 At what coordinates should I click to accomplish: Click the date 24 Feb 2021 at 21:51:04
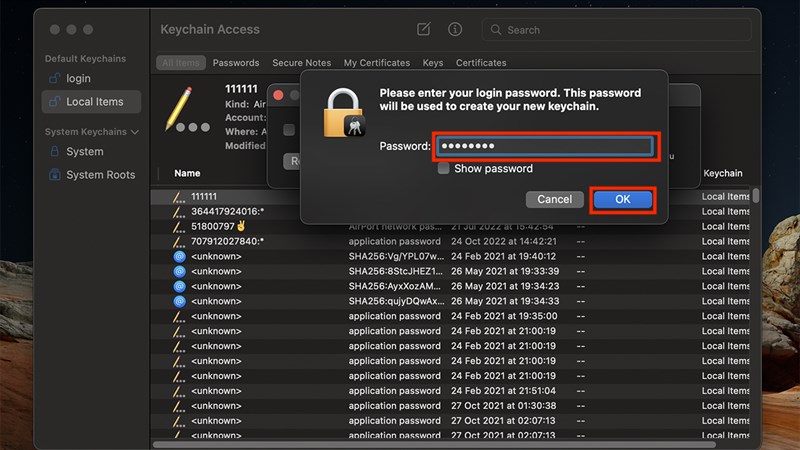(504, 391)
